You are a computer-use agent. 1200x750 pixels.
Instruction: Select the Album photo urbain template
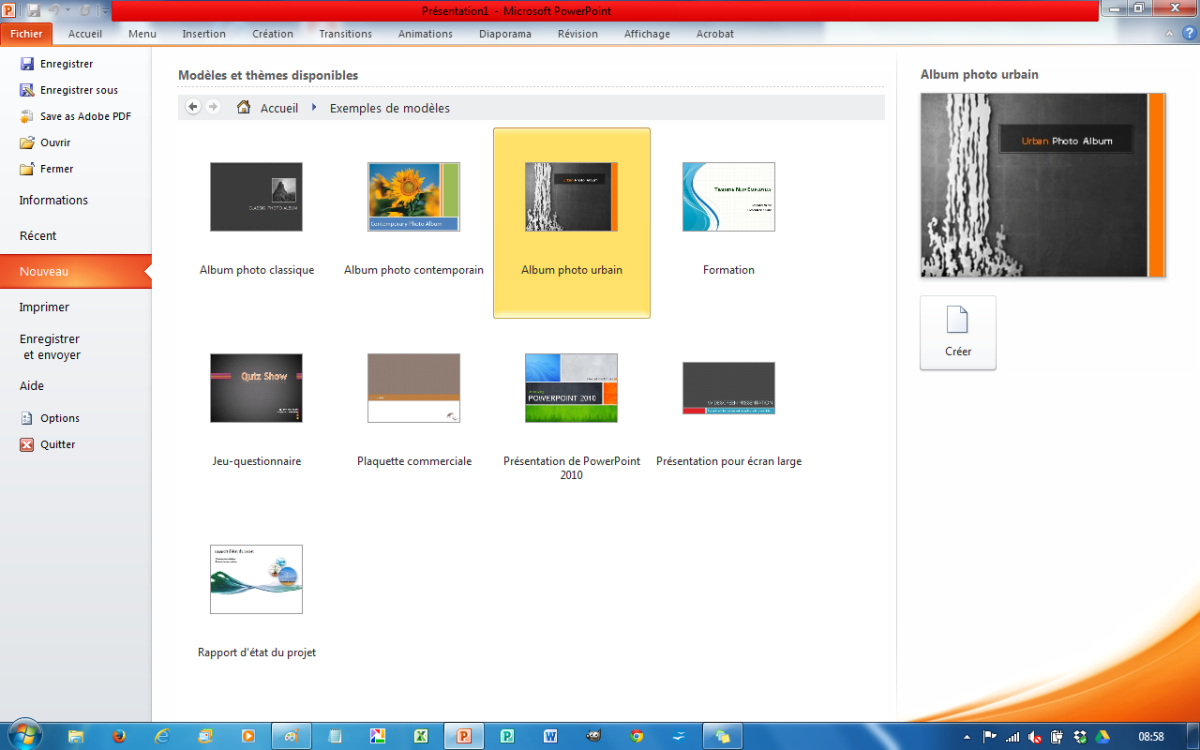point(572,222)
